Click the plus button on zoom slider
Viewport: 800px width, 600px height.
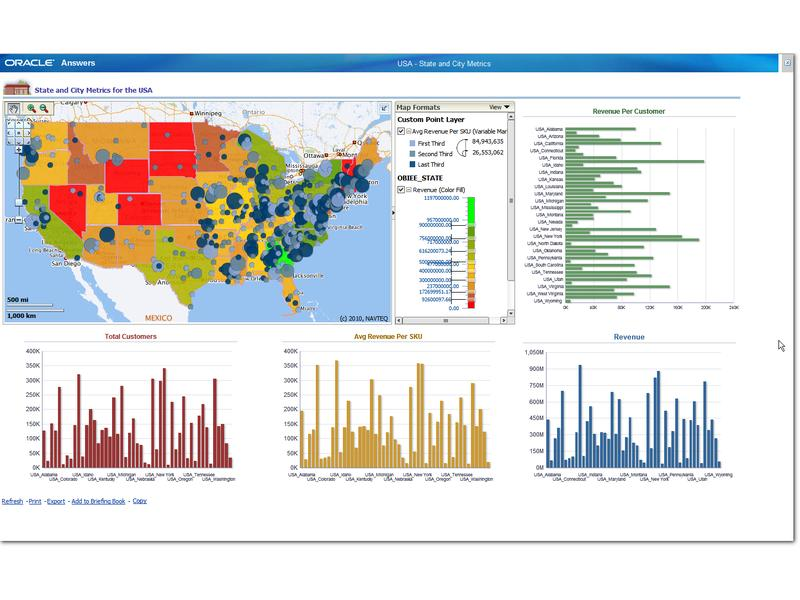[19, 149]
